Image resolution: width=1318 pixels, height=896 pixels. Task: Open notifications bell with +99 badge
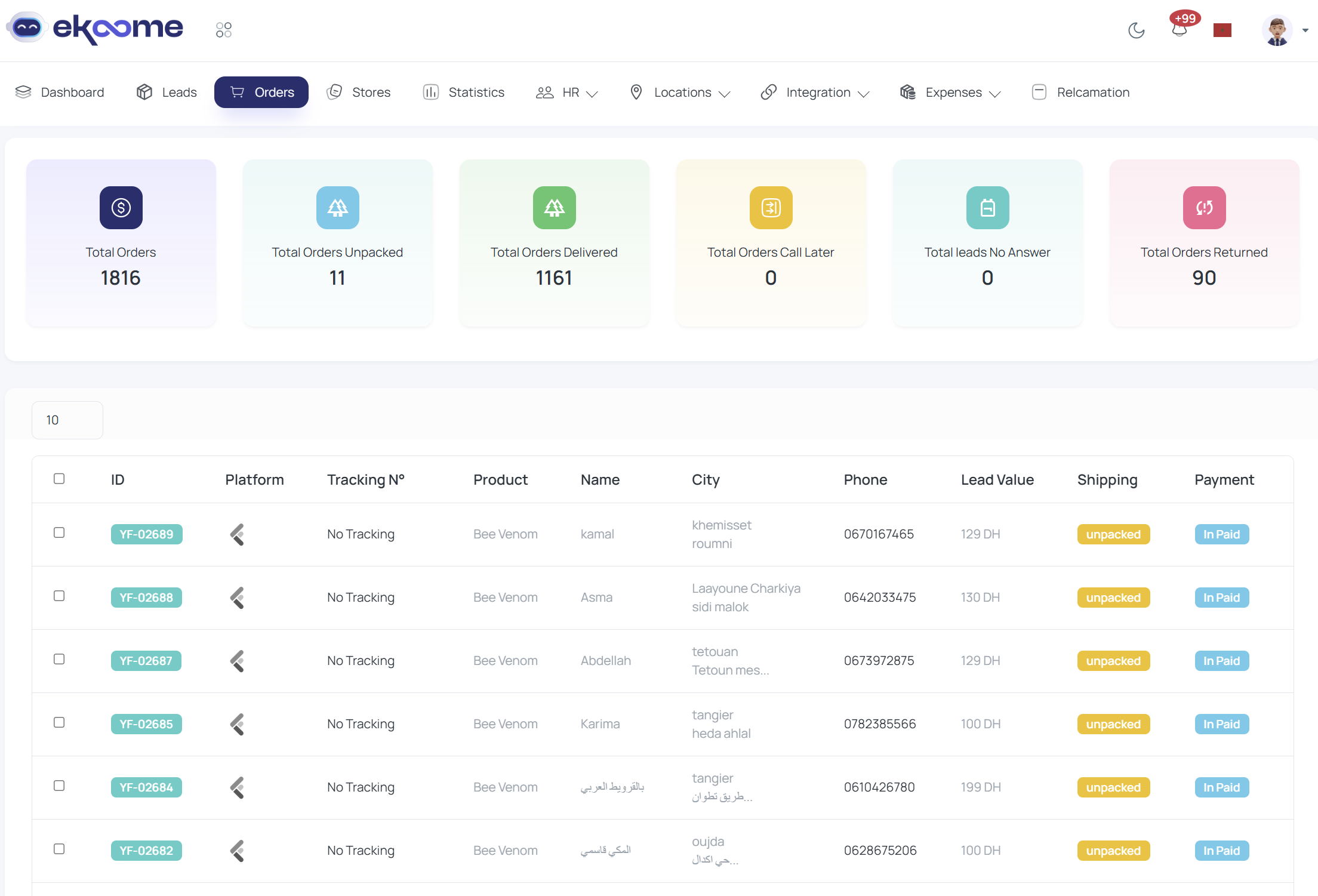1180,29
